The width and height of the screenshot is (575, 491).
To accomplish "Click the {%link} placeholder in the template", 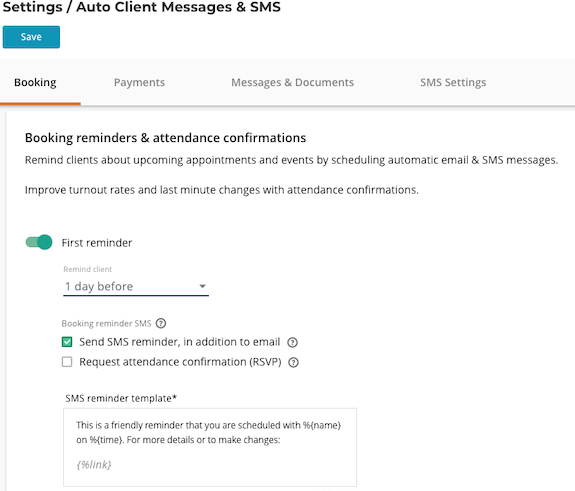I will pyautogui.click(x=94, y=465).
